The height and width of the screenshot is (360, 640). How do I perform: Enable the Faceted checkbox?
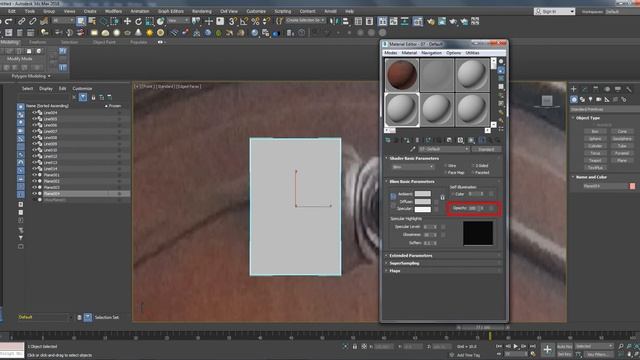coord(473,173)
